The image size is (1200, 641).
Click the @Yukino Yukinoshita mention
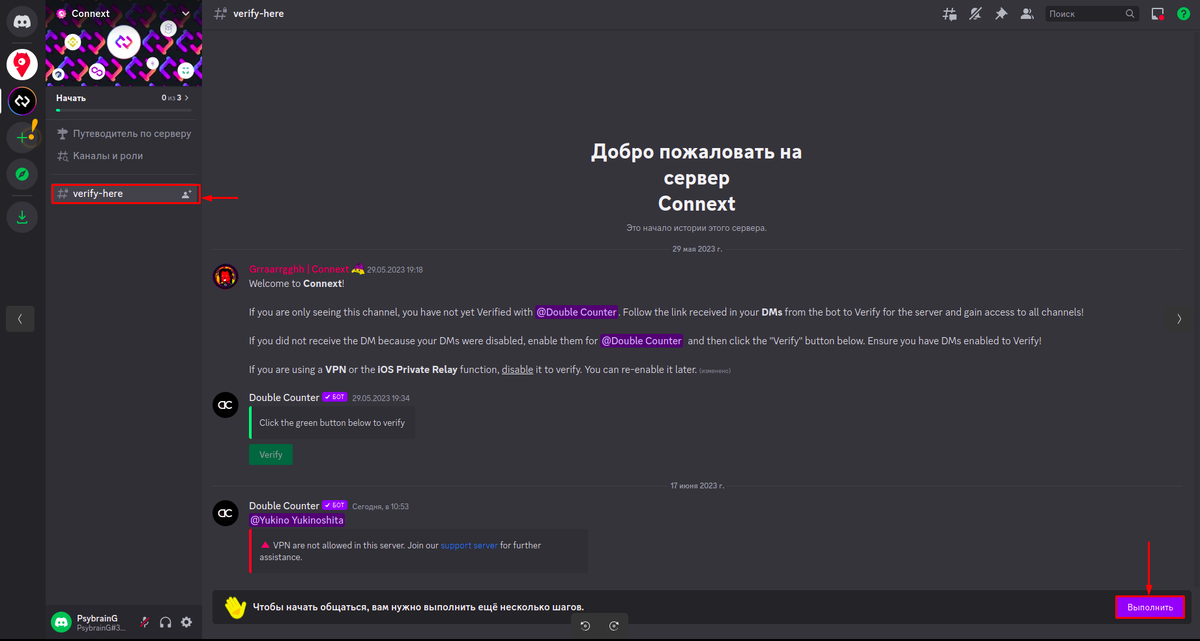tap(297, 520)
